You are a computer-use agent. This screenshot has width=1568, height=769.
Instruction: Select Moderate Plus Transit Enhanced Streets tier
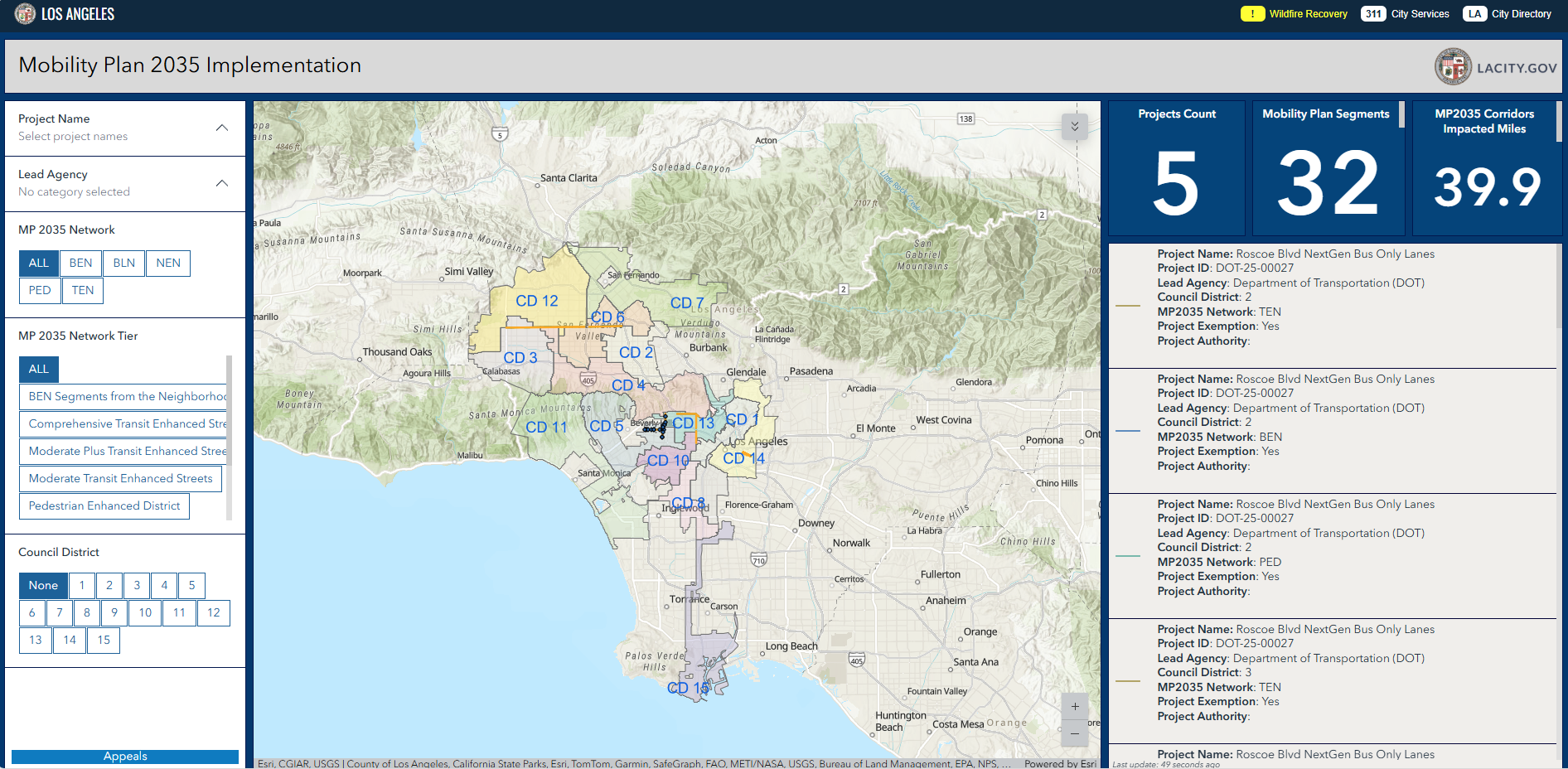[x=123, y=452]
